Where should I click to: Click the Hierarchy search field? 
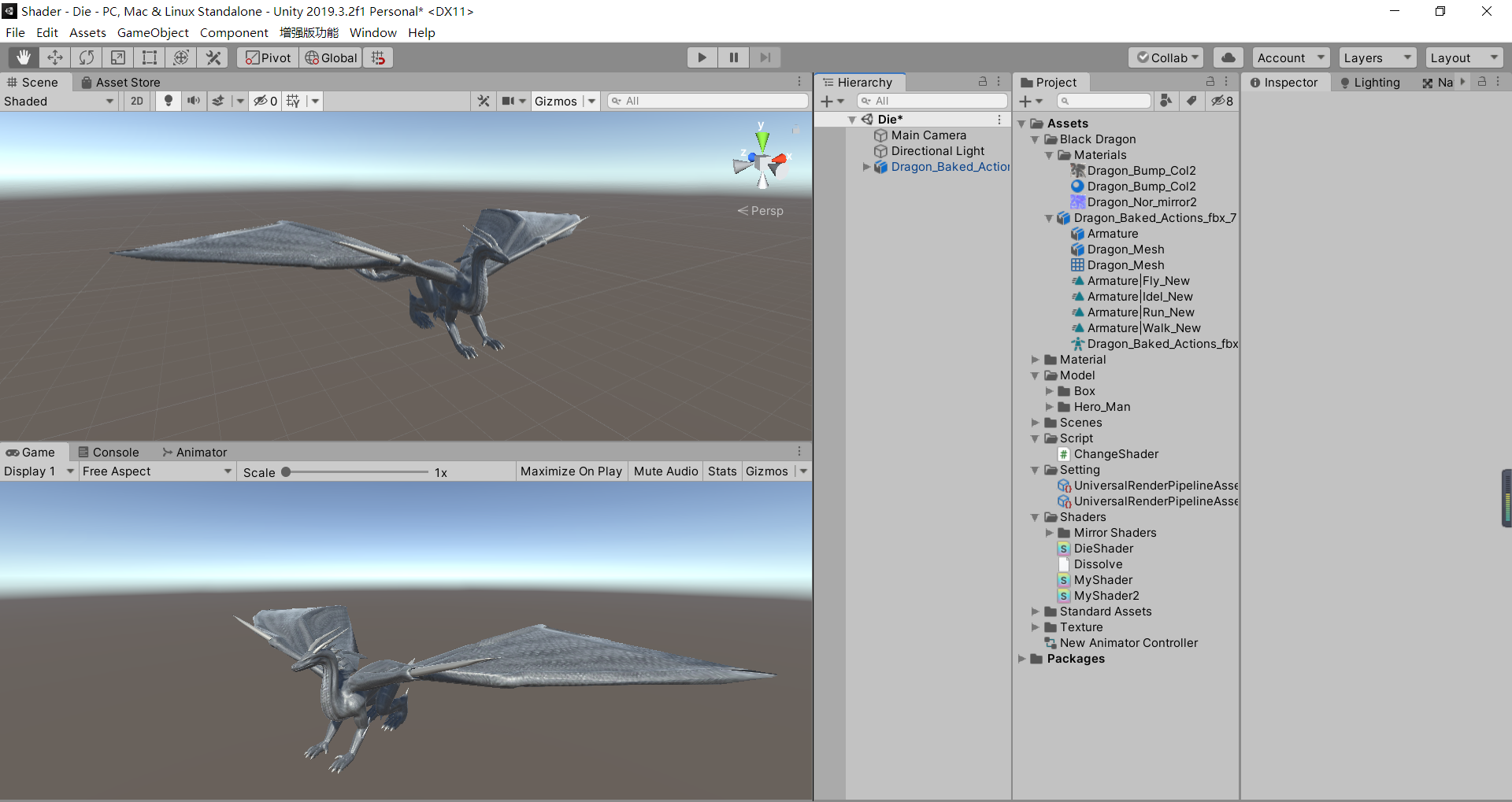click(x=932, y=101)
